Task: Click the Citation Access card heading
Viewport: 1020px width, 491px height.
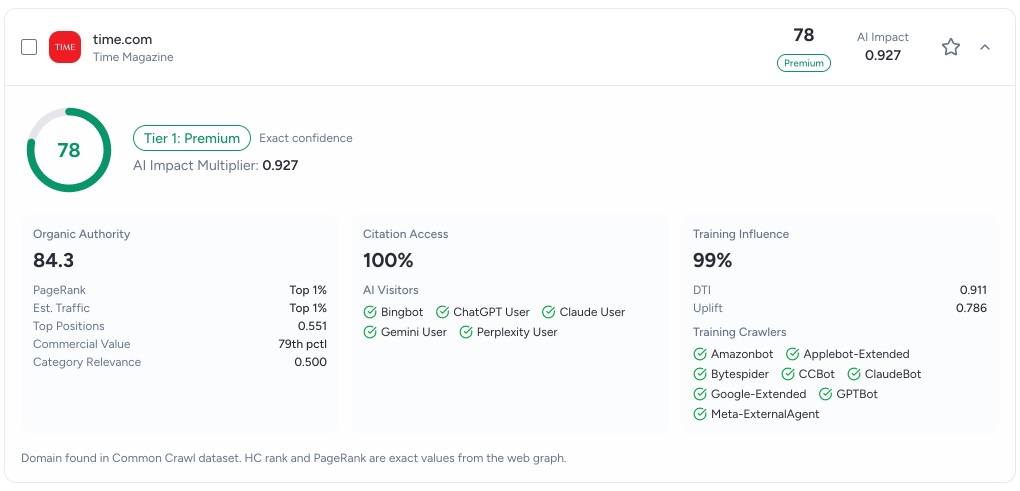Action: tap(406, 234)
